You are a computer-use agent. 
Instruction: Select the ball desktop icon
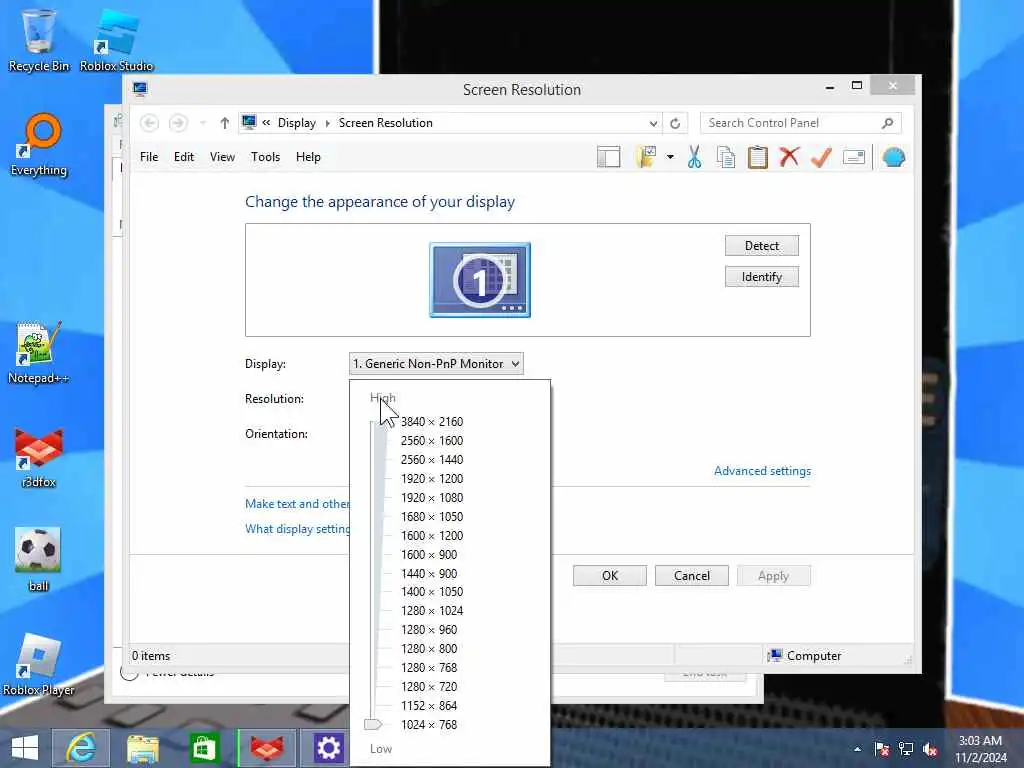click(39, 559)
